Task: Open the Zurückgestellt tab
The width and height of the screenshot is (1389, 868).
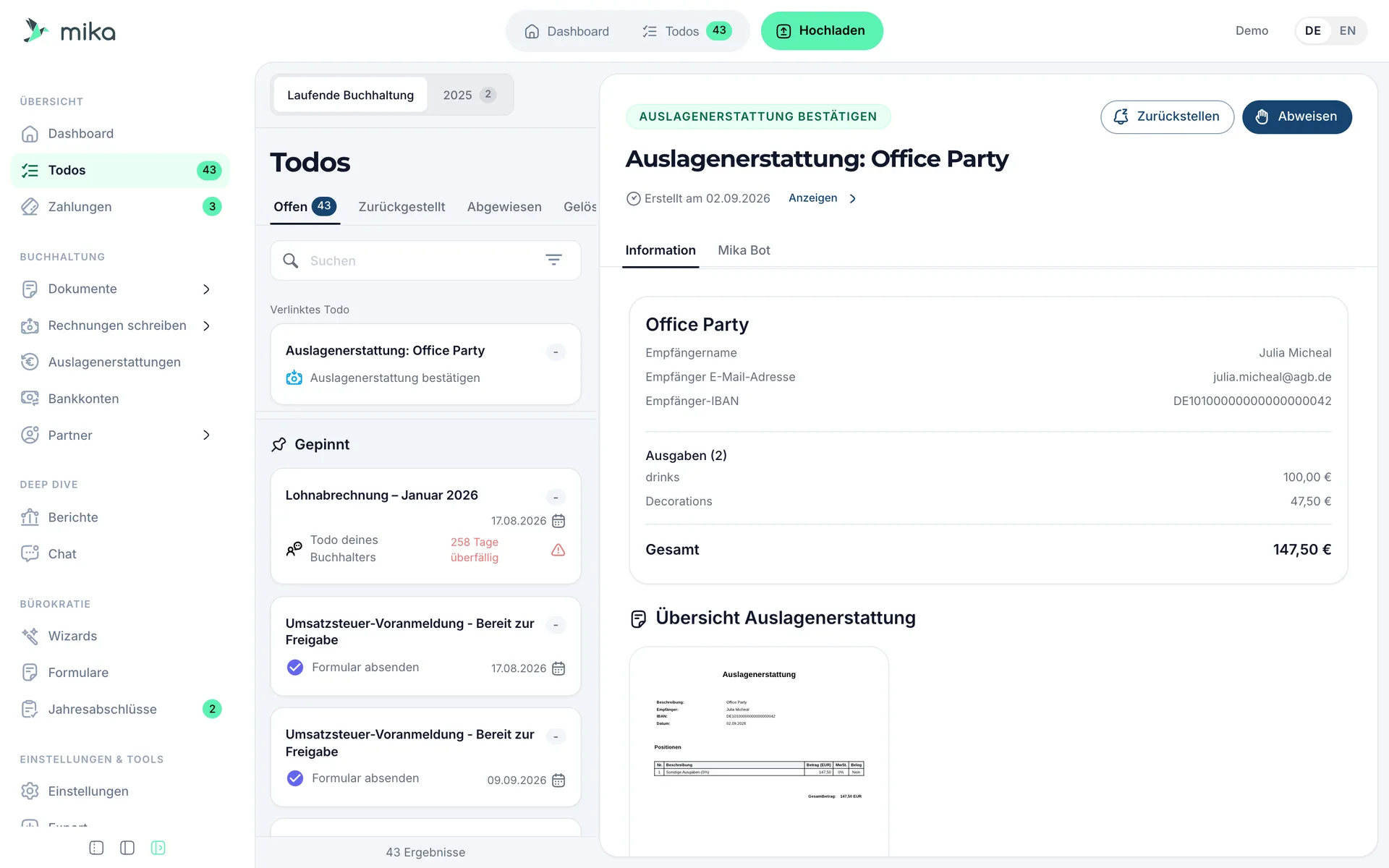Action: pos(402,207)
